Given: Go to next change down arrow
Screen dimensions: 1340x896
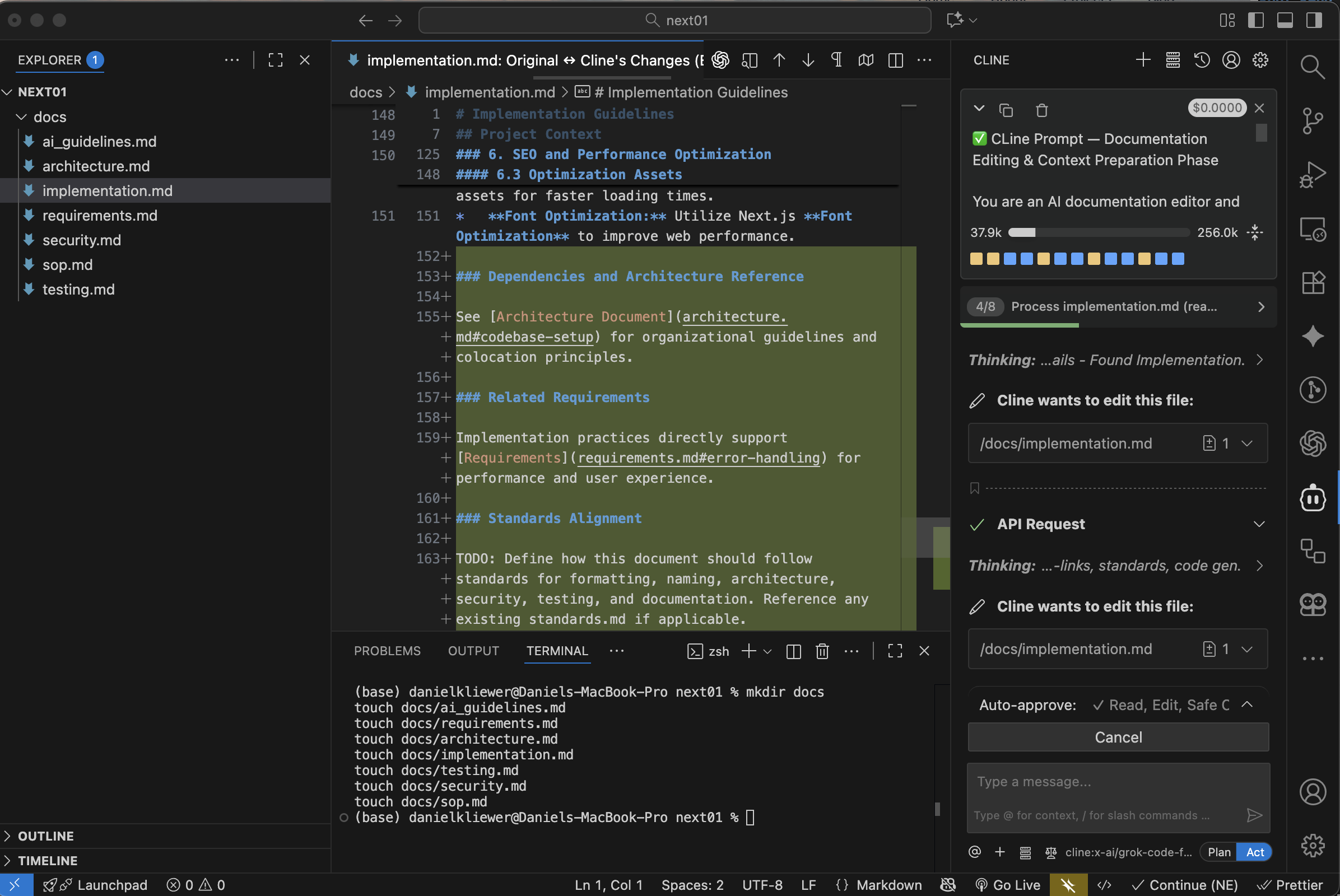Looking at the screenshot, I should click(x=808, y=60).
